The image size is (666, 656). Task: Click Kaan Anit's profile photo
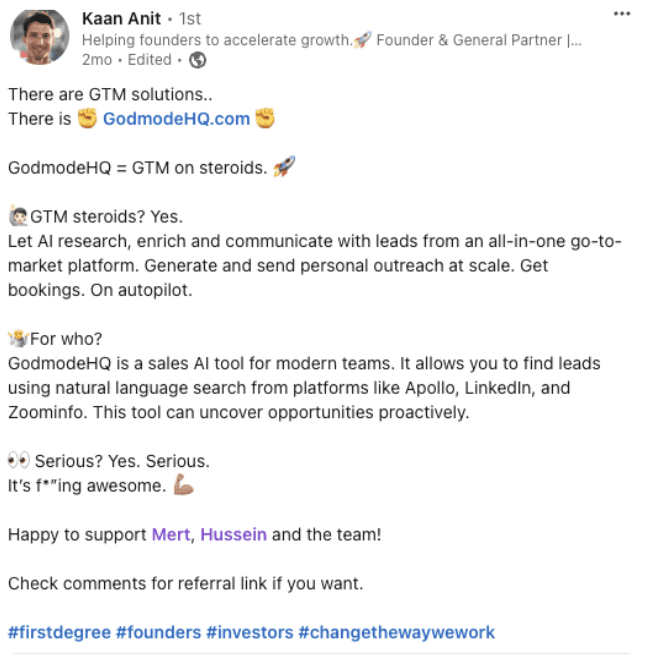(x=39, y=40)
